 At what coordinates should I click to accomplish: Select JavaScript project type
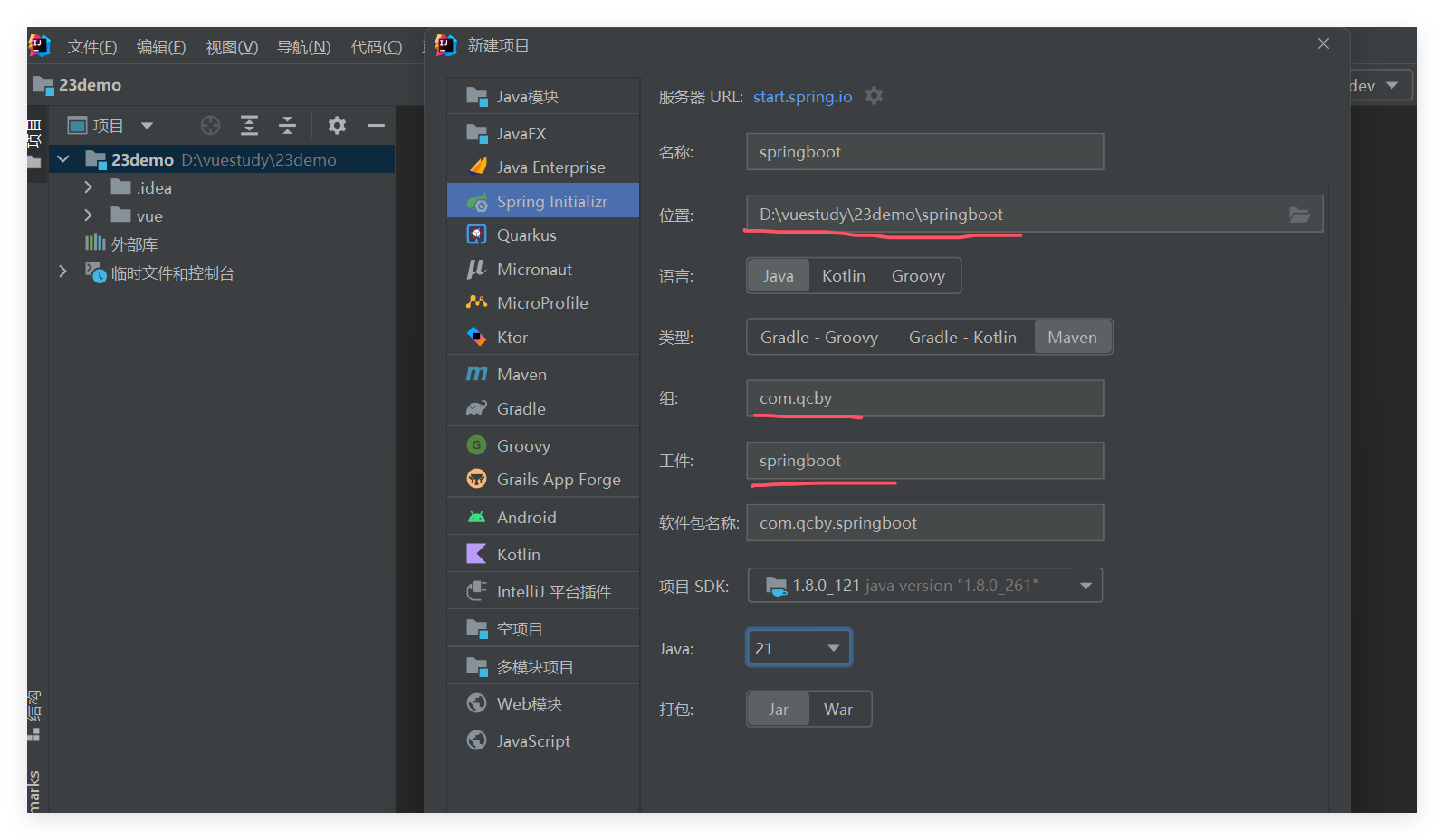543,740
